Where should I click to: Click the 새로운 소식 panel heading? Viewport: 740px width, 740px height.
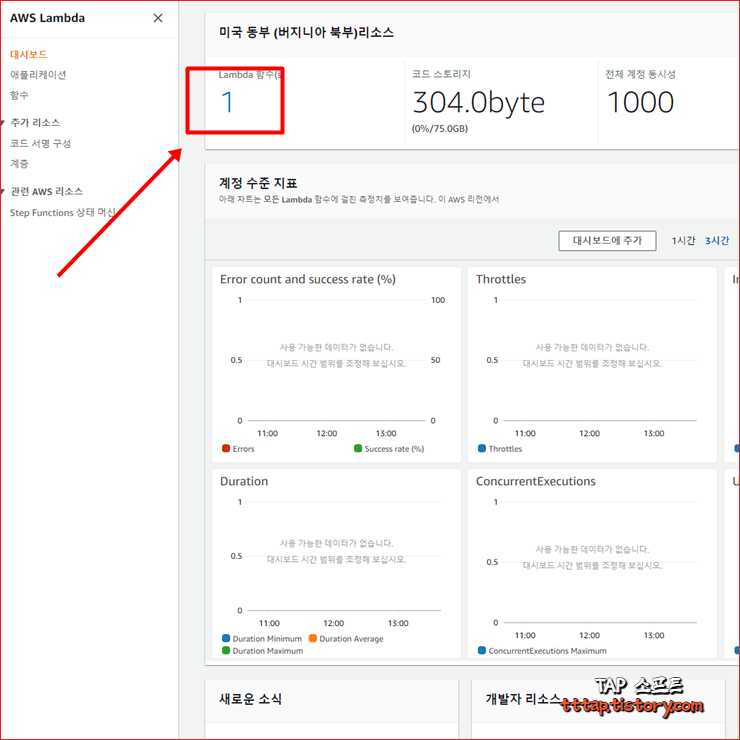pos(250,699)
